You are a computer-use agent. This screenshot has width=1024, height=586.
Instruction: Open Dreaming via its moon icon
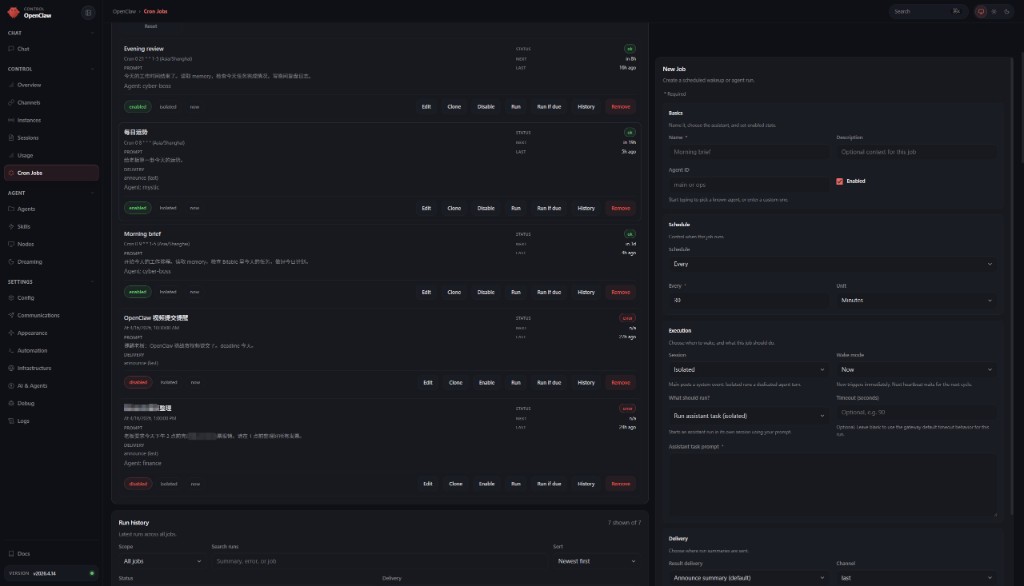(11, 262)
